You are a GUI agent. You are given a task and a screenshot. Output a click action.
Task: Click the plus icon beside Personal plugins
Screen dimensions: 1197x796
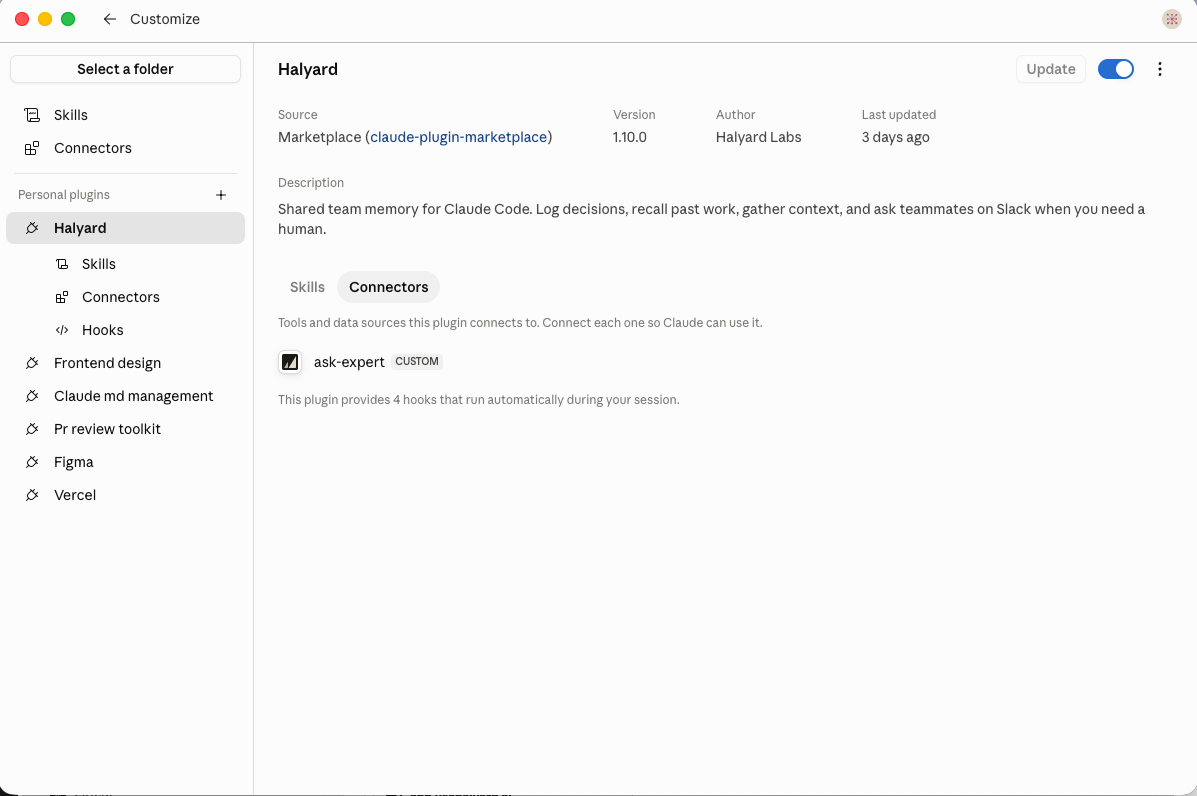pos(221,195)
